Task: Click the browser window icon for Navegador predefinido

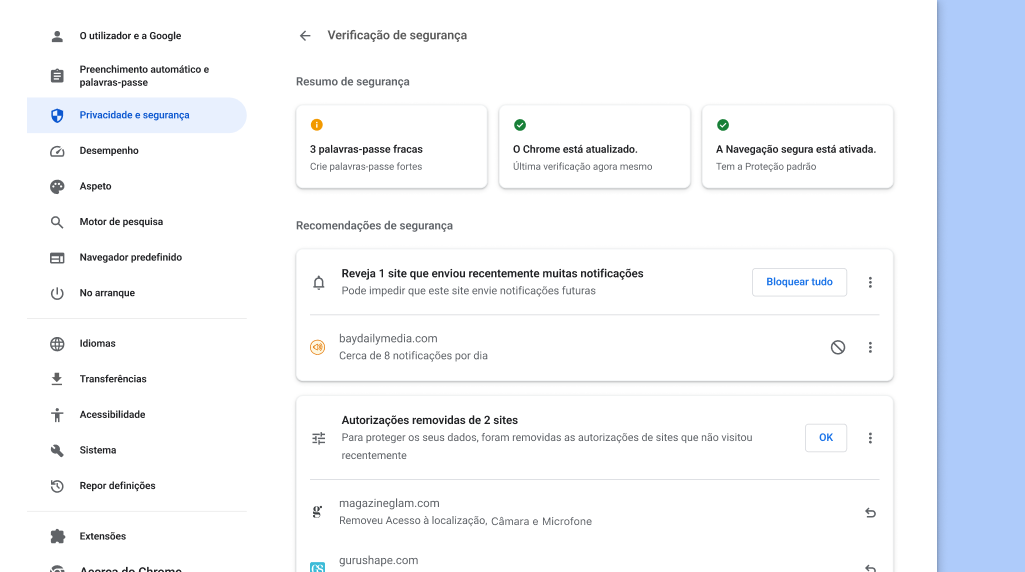Action: tap(58, 258)
